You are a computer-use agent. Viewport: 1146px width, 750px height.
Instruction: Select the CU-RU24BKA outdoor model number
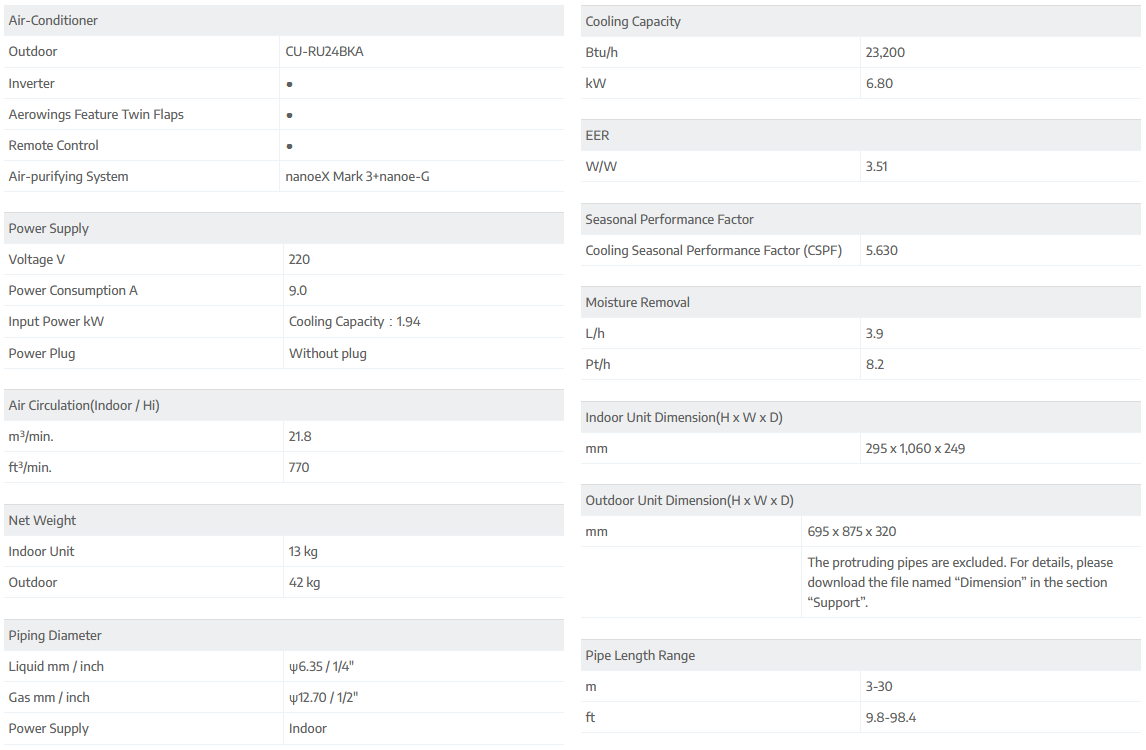324,52
